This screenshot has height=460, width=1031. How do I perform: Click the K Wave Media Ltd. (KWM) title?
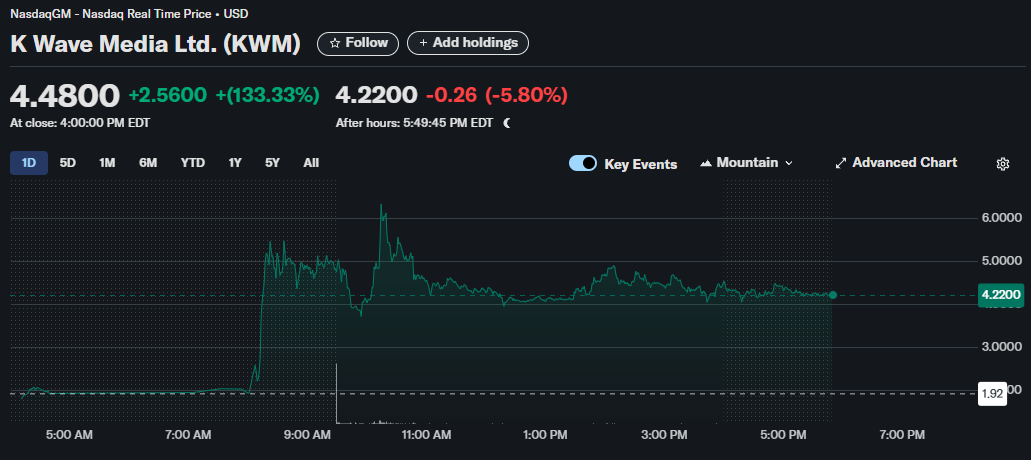tap(156, 44)
